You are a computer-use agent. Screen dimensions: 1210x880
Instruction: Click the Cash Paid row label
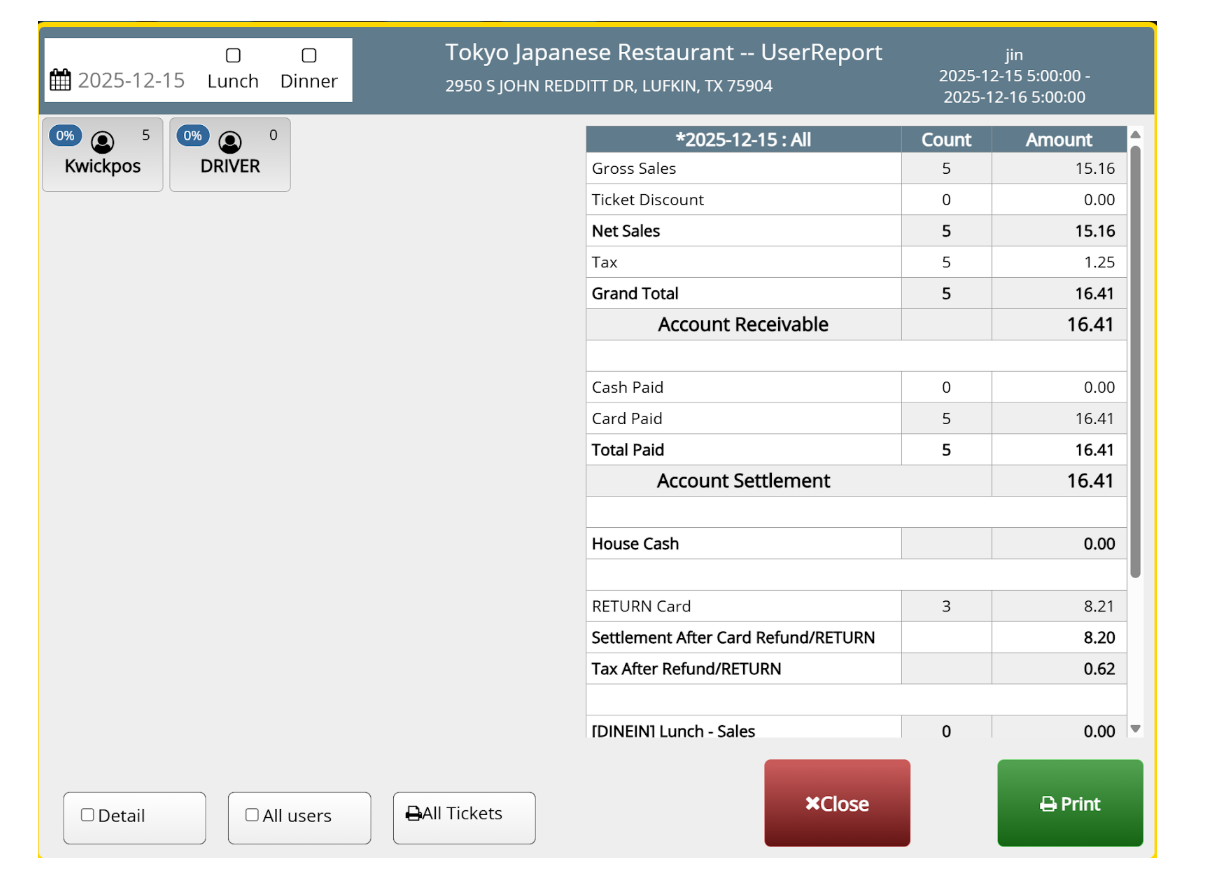[x=628, y=387]
